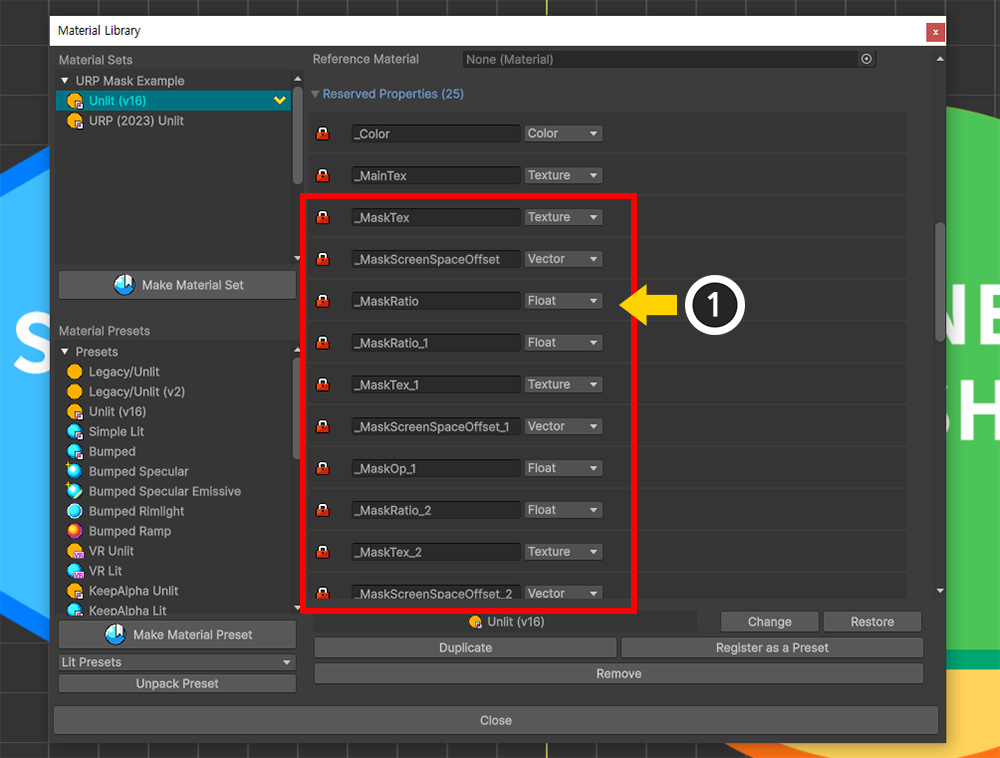Click the lock icon beside _MaskRatio
The height and width of the screenshot is (758, 1000).
coord(323,301)
